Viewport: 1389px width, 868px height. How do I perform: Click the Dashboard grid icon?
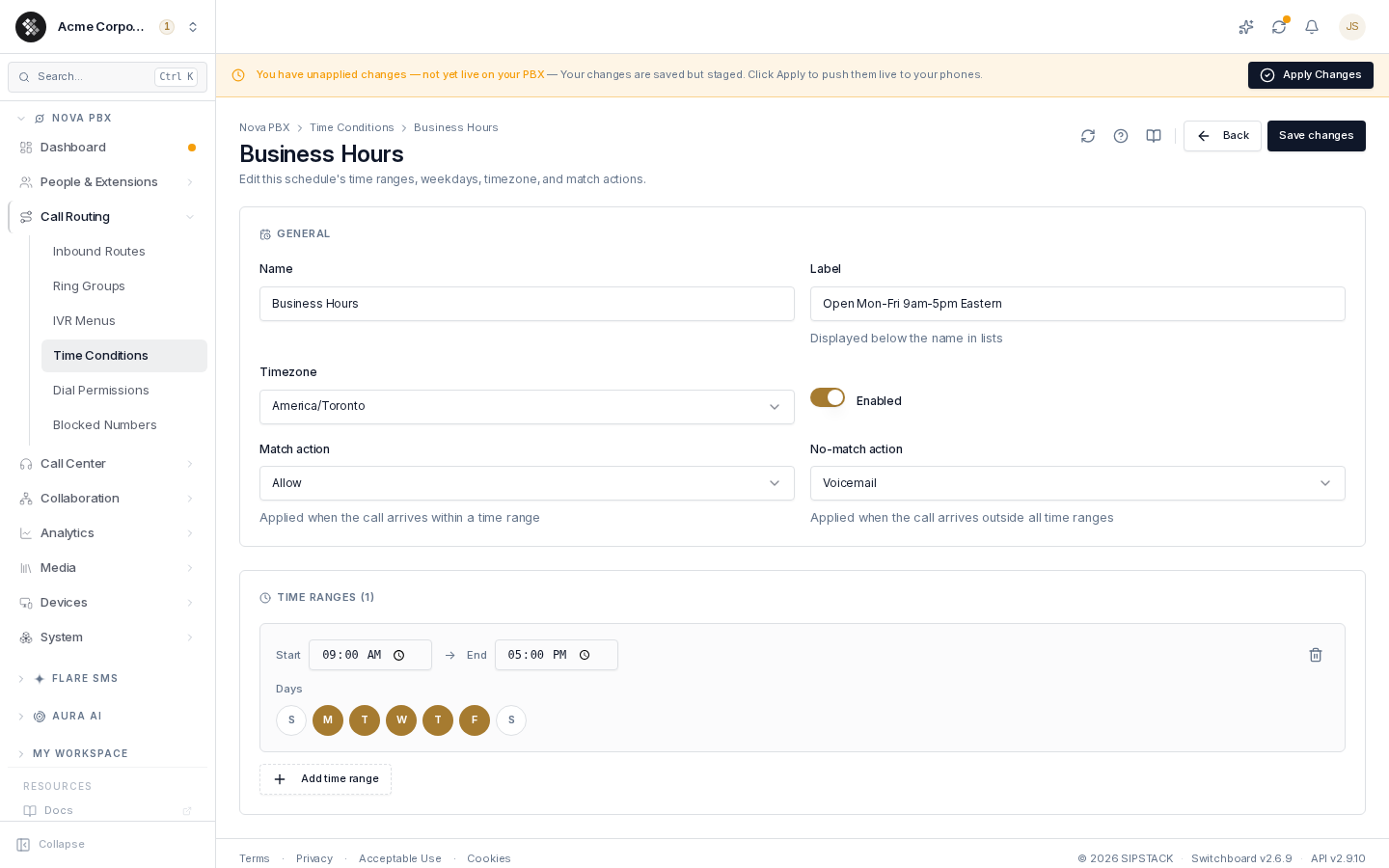pyautogui.click(x=26, y=148)
